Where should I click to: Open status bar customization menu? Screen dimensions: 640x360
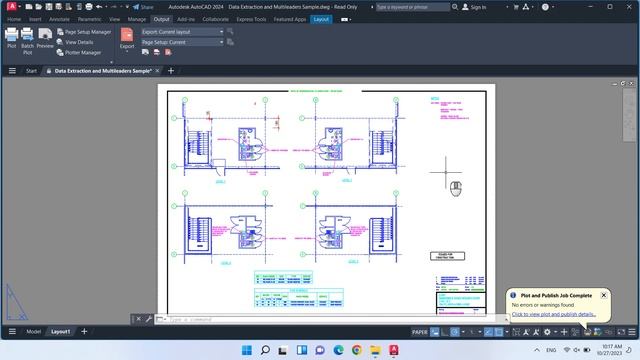pyautogui.click(x=632, y=332)
